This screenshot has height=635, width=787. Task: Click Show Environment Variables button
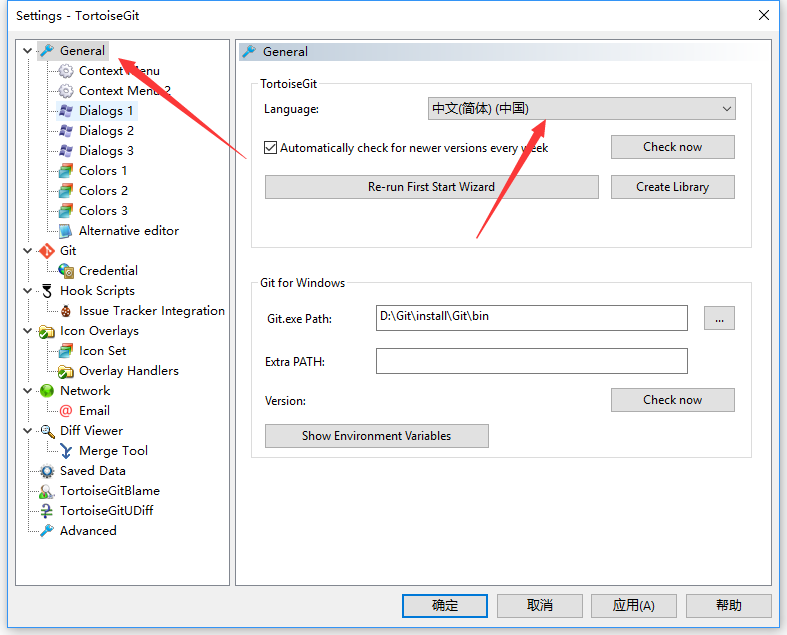376,436
